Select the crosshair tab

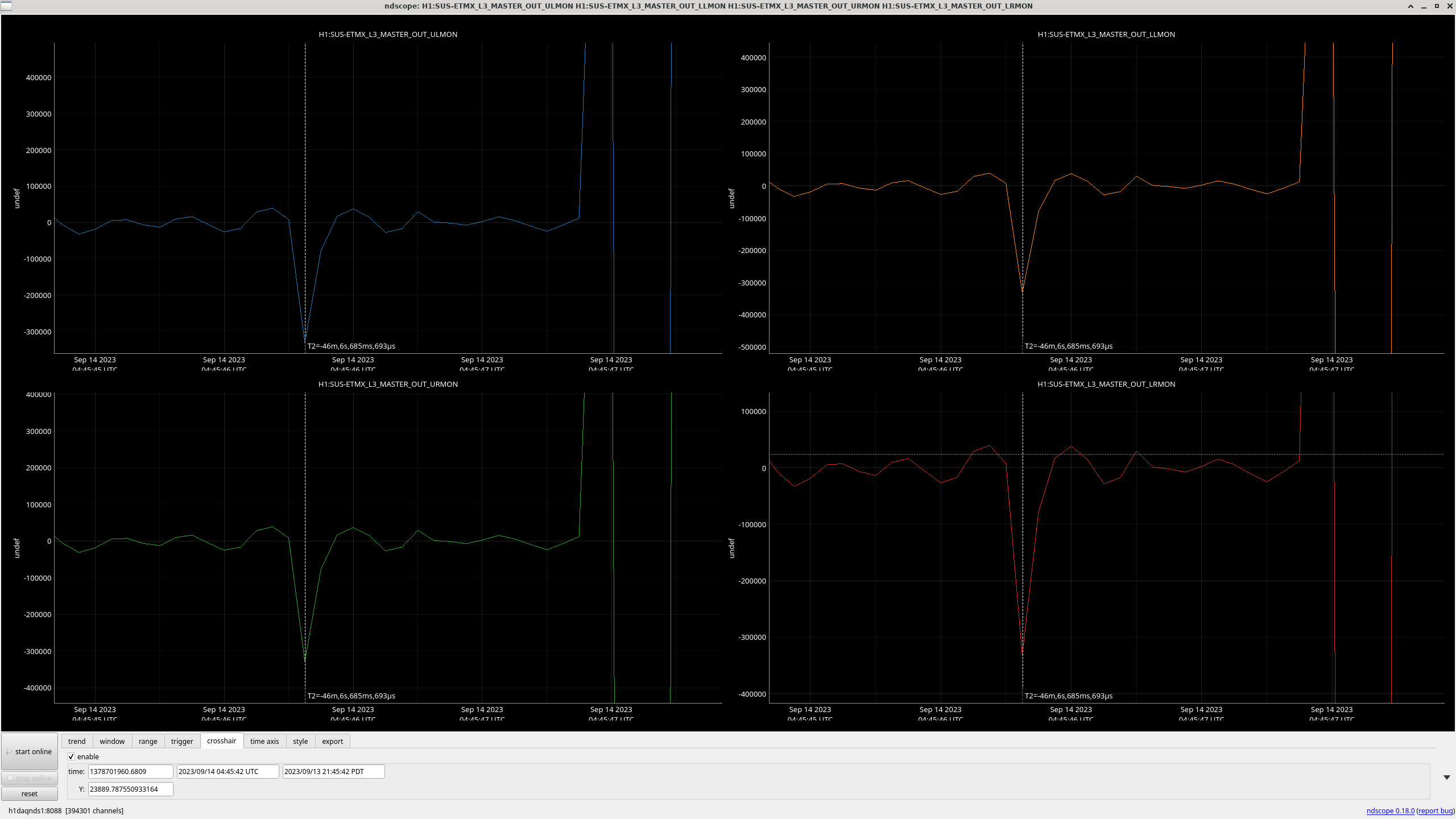tap(222, 741)
